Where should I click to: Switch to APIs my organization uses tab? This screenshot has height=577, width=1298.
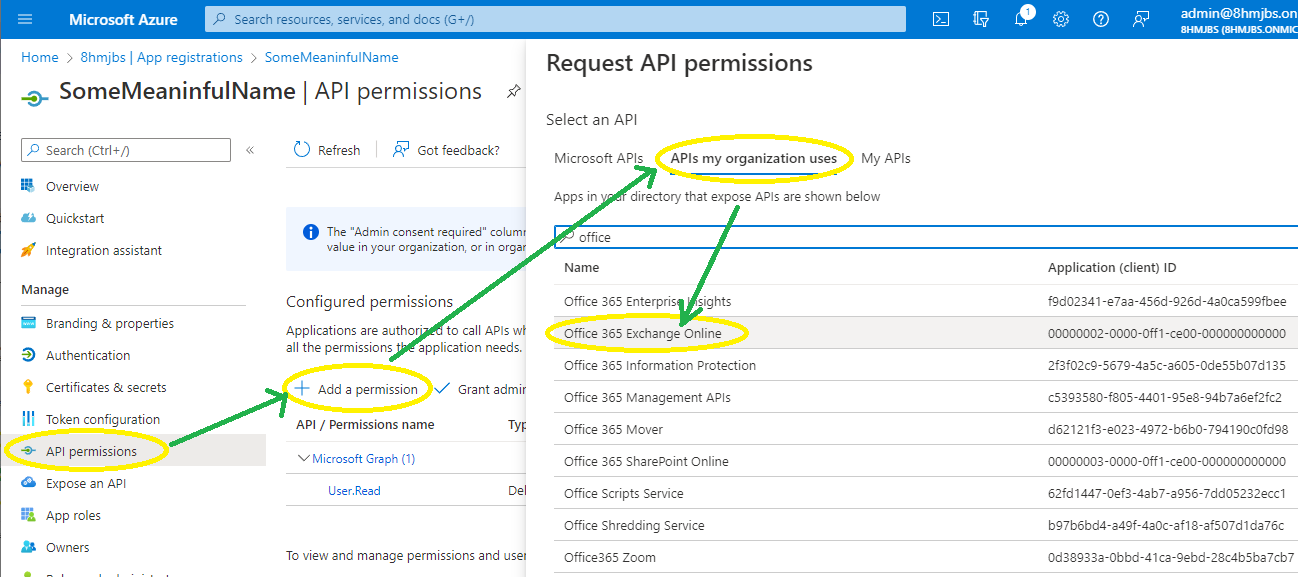[x=754, y=158]
